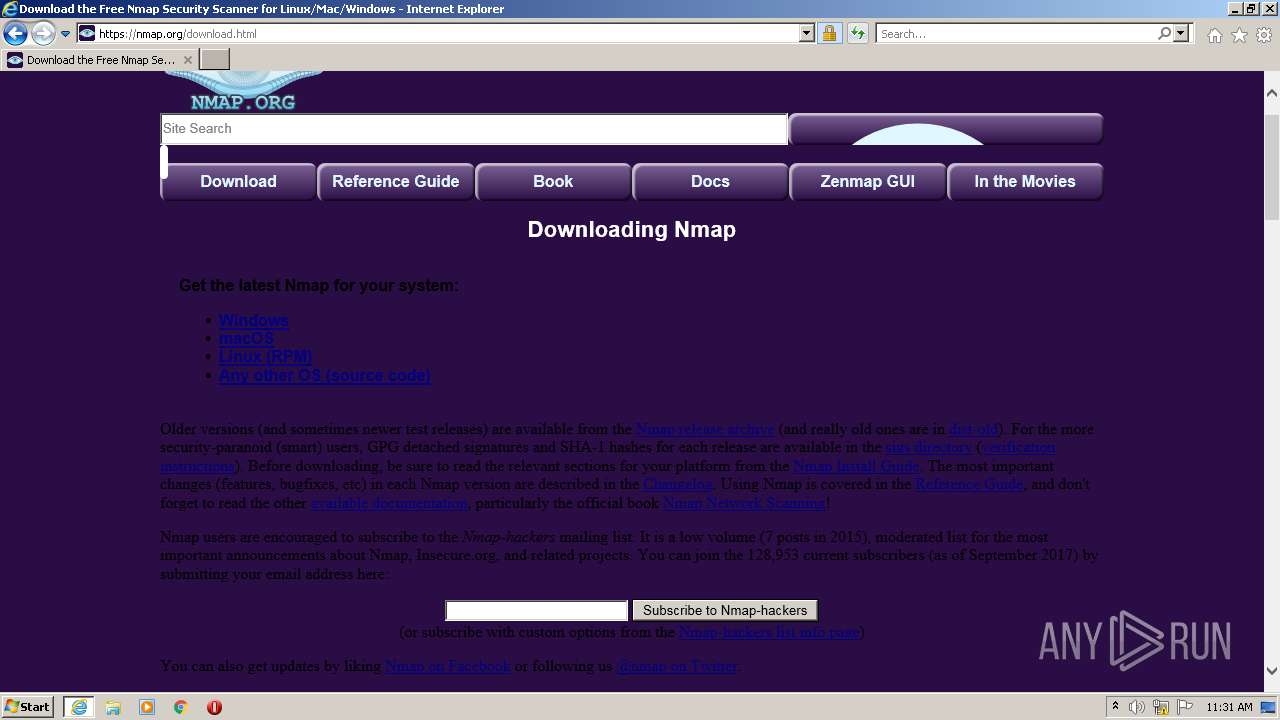Open Google Chrome taskbar icon
This screenshot has width=1280, height=720.
pos(181,707)
